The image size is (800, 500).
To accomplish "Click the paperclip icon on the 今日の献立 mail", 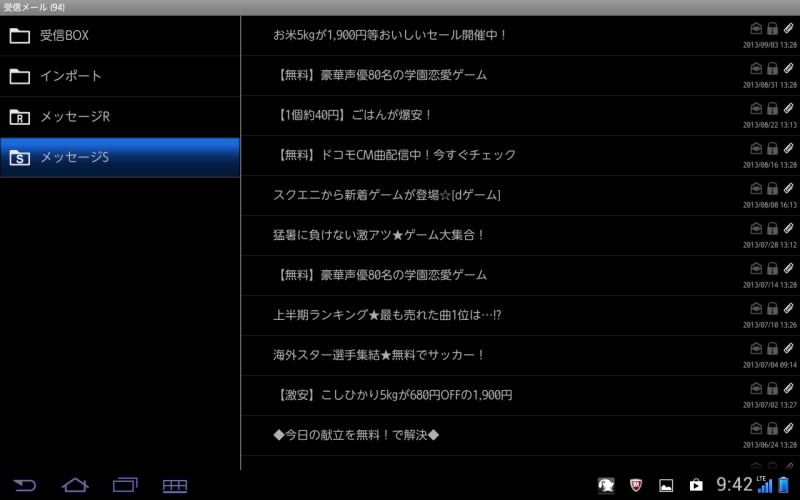I will 788,428.
